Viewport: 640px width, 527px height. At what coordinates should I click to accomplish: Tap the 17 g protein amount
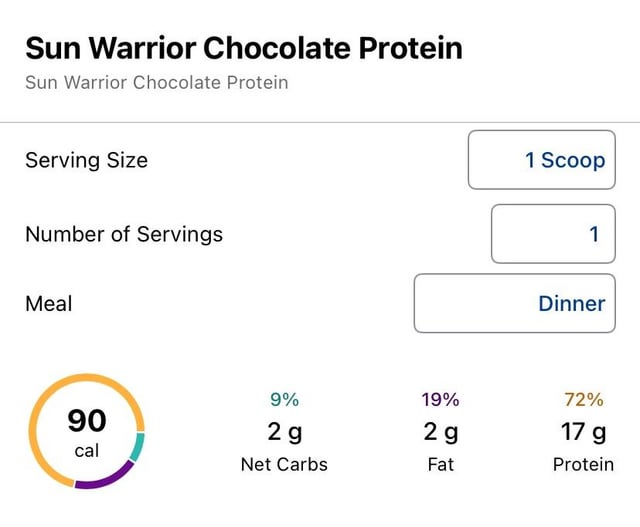pyautogui.click(x=584, y=433)
